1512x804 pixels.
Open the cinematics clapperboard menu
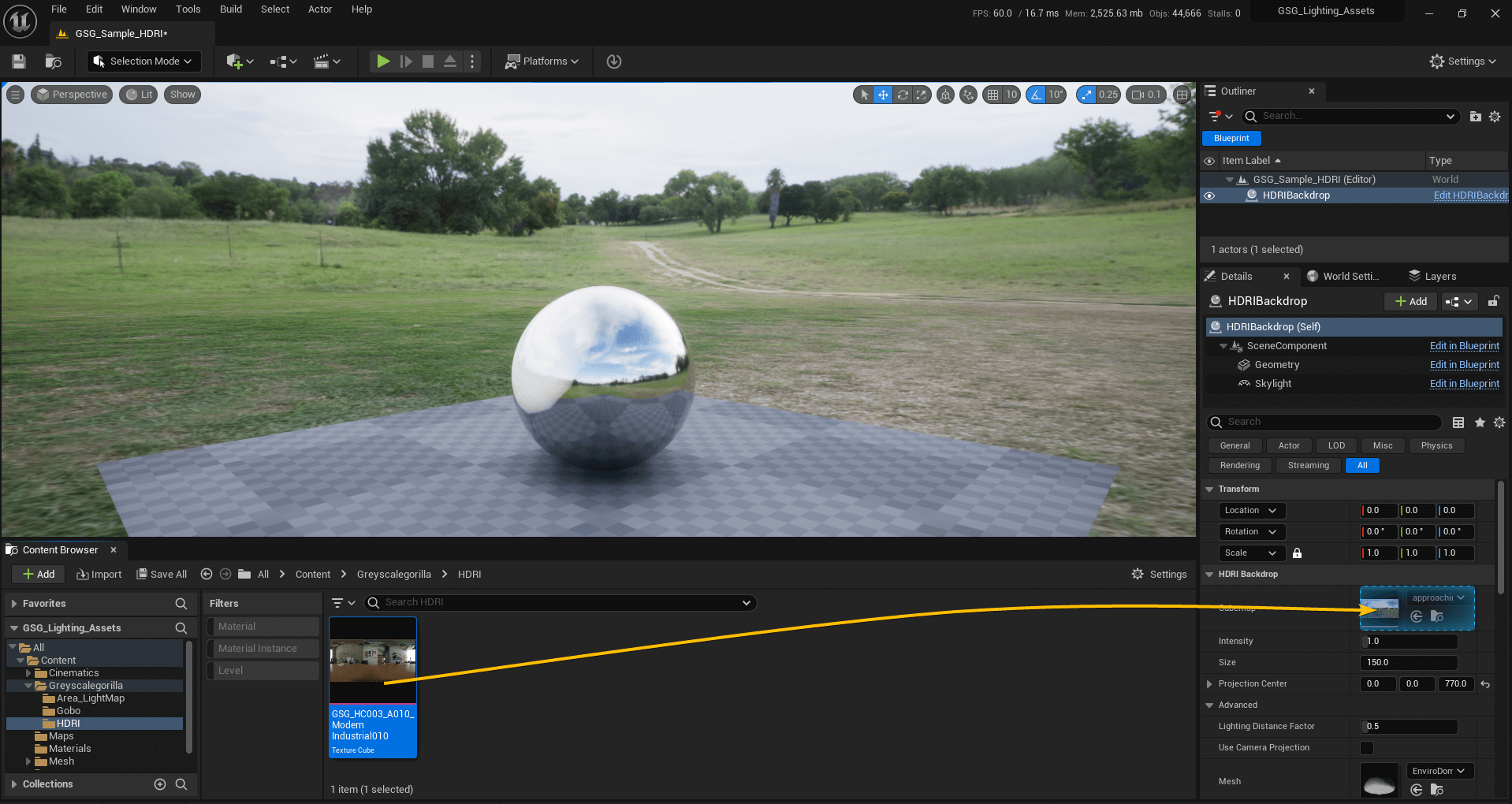point(327,61)
